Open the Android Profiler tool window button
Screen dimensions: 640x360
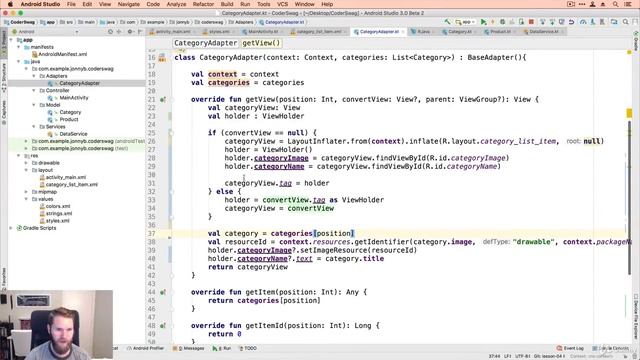145,349
